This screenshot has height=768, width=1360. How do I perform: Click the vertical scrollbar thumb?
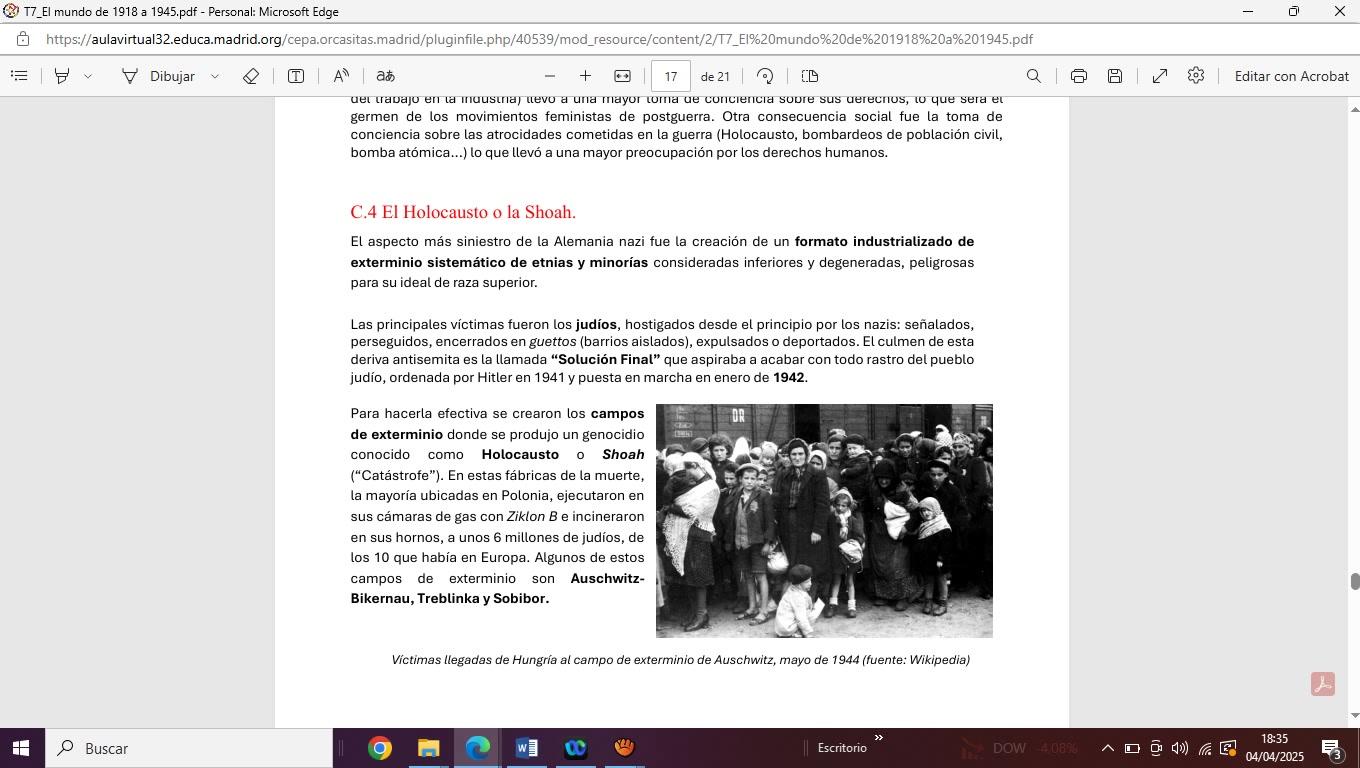[1355, 582]
